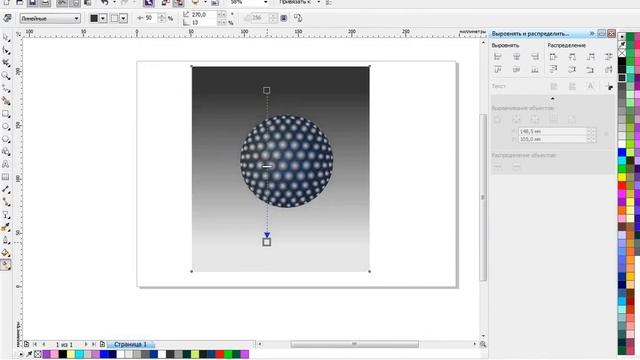Open the start fill color picker dropdown
The height and width of the screenshot is (360, 640).
tap(103, 18)
